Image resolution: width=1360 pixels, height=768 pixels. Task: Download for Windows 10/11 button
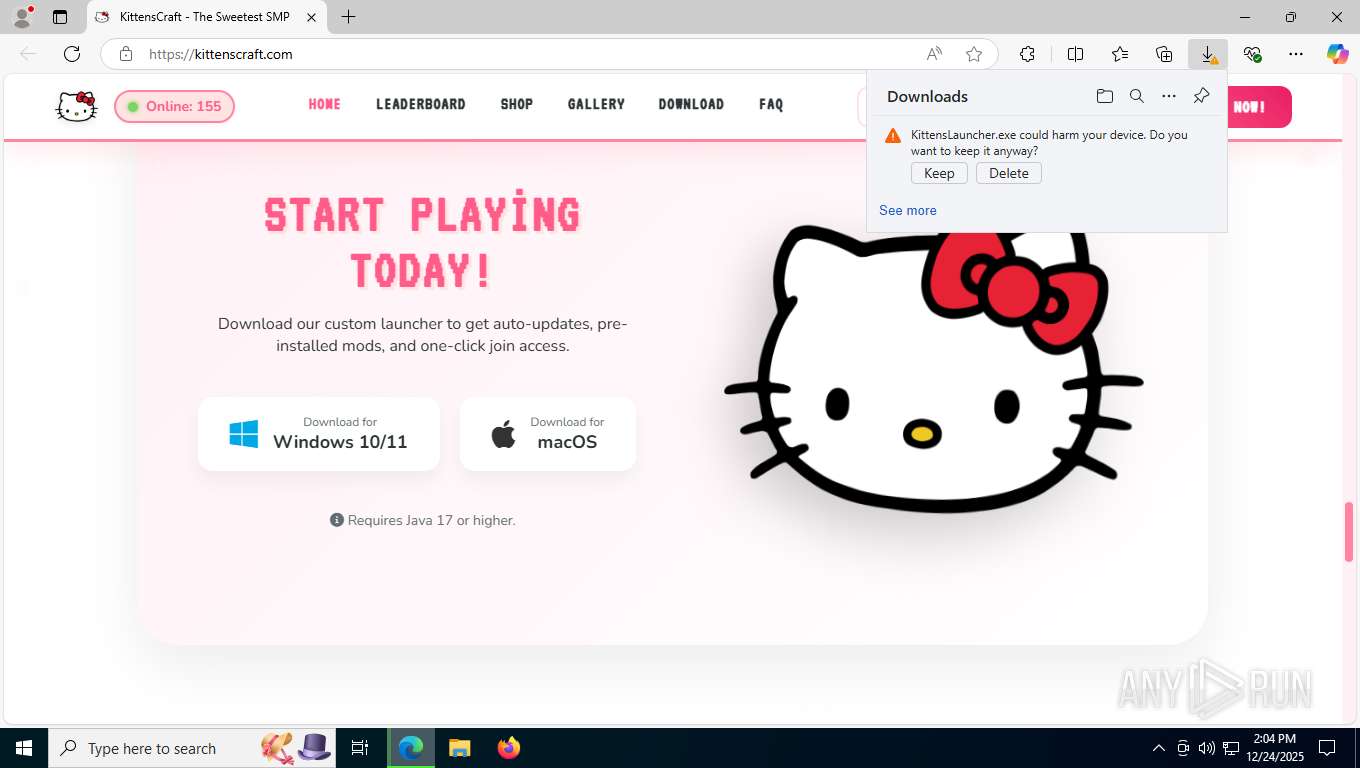tap(319, 434)
